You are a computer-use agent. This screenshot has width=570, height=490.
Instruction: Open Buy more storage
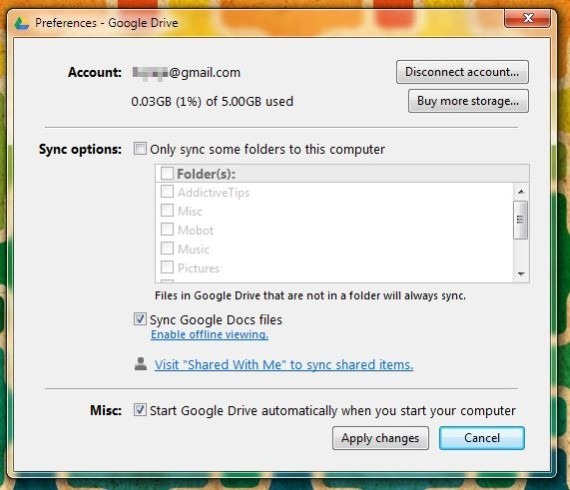point(468,101)
